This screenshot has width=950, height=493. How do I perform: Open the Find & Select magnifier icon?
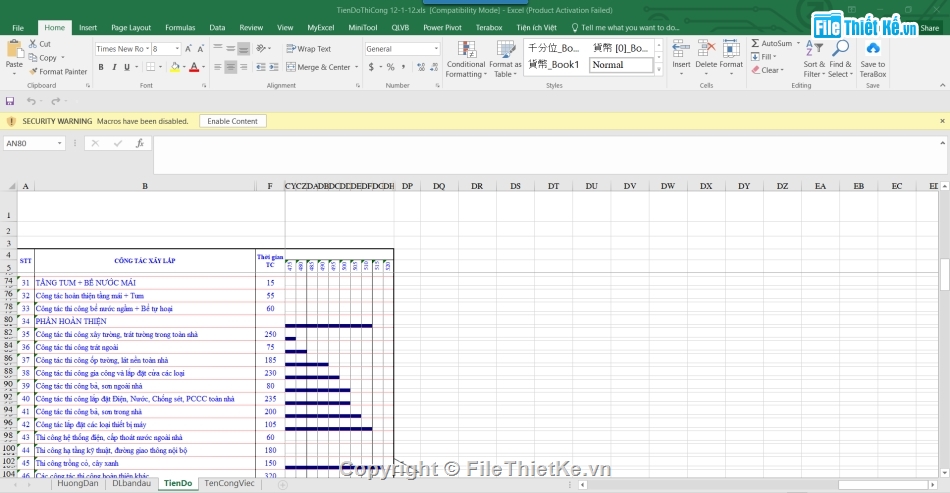coord(840,50)
